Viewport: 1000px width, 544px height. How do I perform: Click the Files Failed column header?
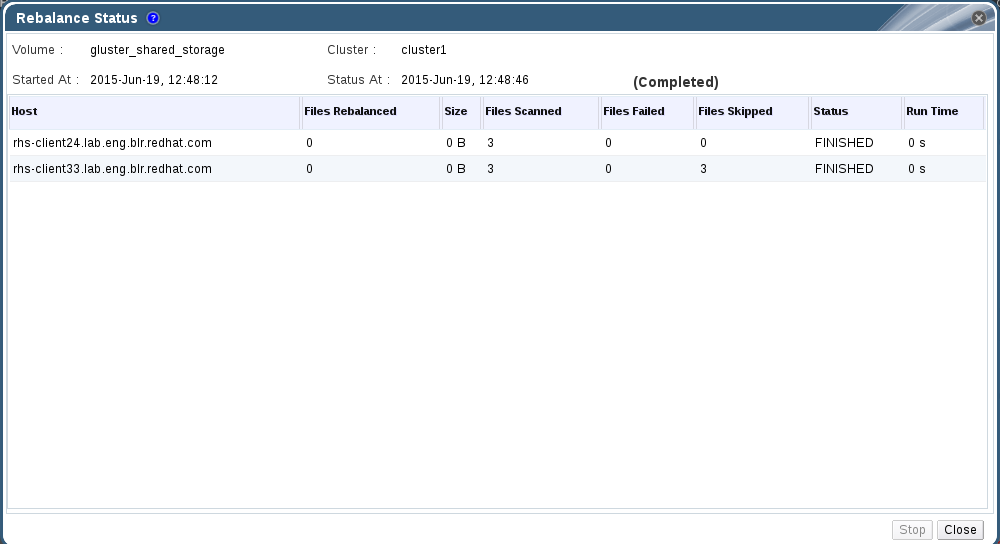(634, 111)
